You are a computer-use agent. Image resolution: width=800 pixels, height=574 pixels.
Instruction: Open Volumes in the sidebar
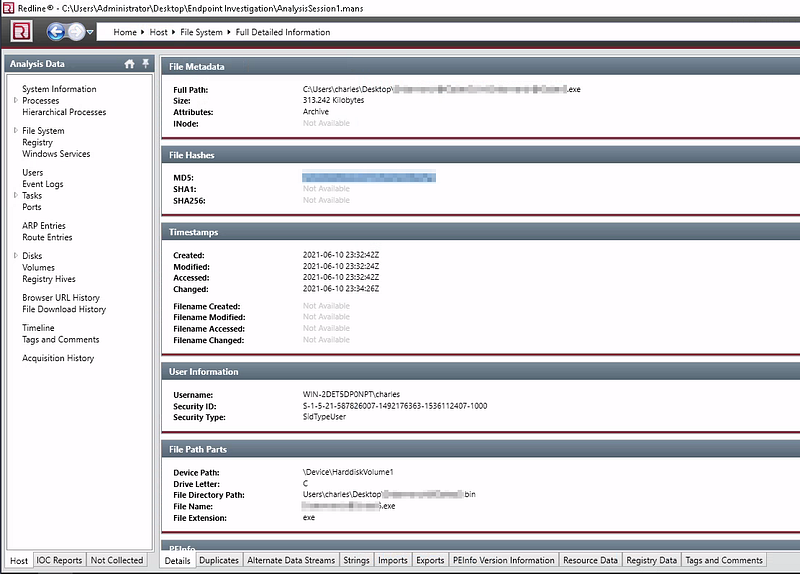(38, 267)
